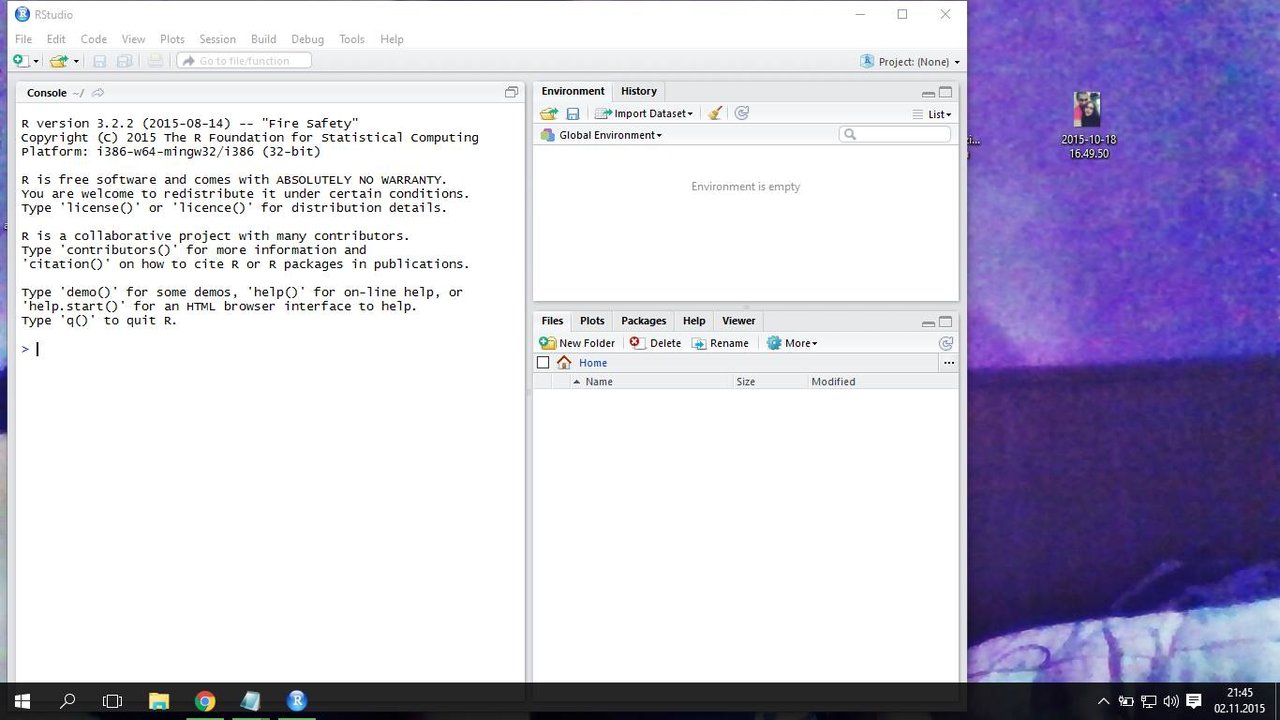Click the taskbar Search magnifier icon
This screenshot has height=720, width=1280.
click(x=67, y=701)
